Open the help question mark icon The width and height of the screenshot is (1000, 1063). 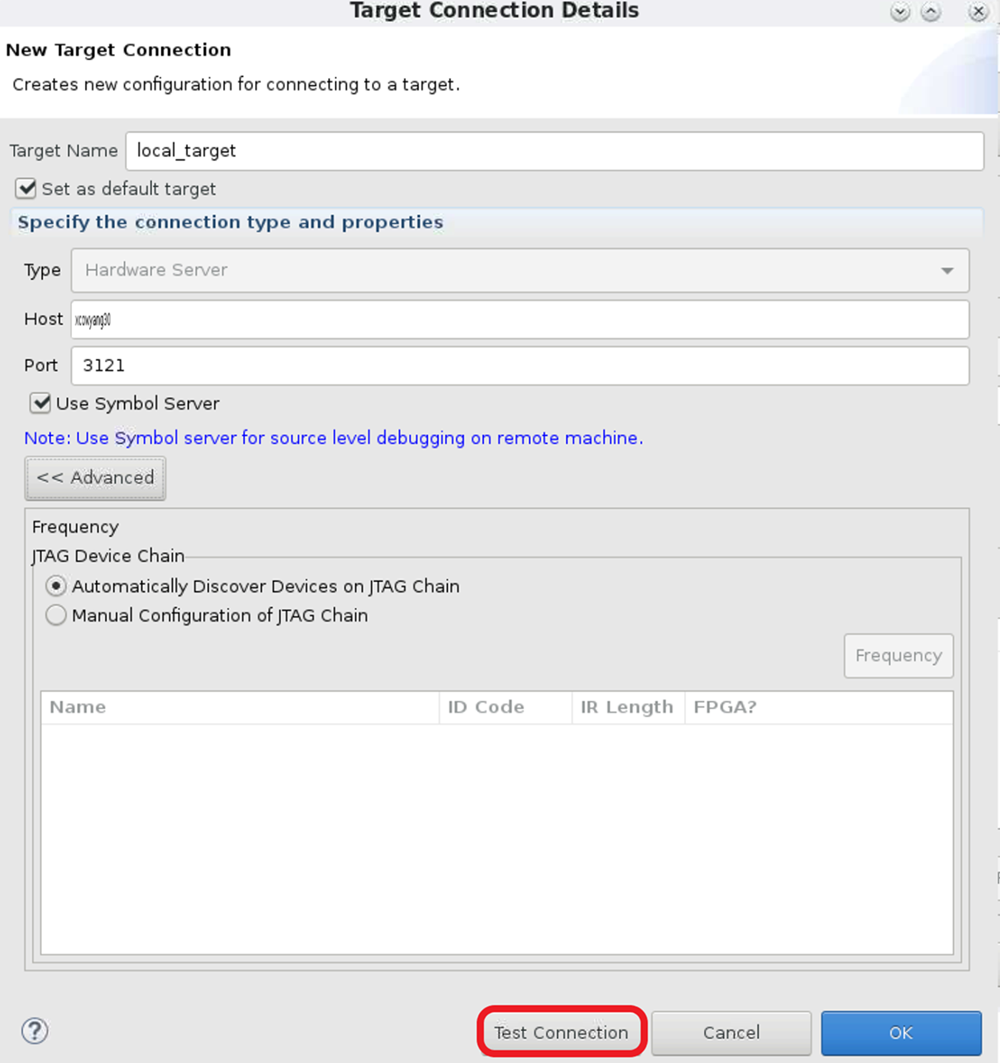(x=35, y=1031)
